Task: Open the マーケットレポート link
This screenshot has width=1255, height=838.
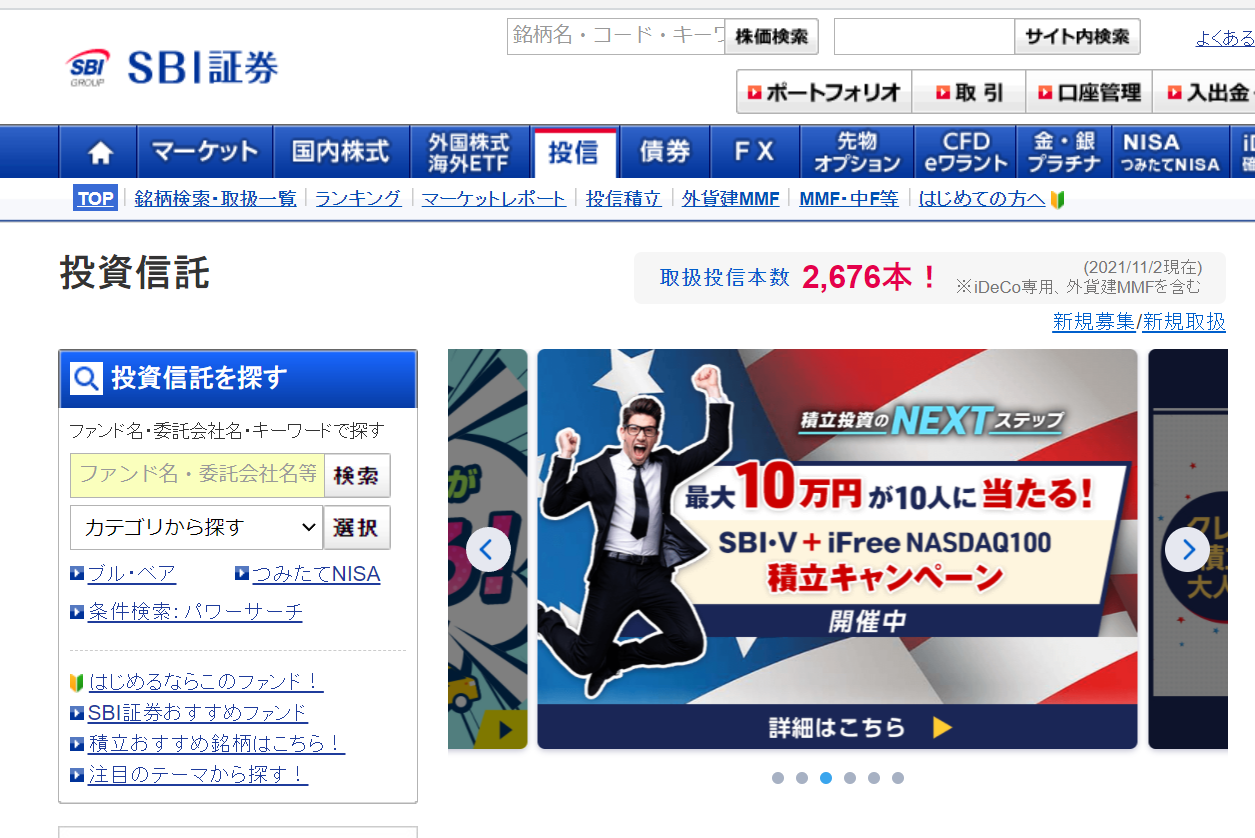Action: click(x=494, y=199)
